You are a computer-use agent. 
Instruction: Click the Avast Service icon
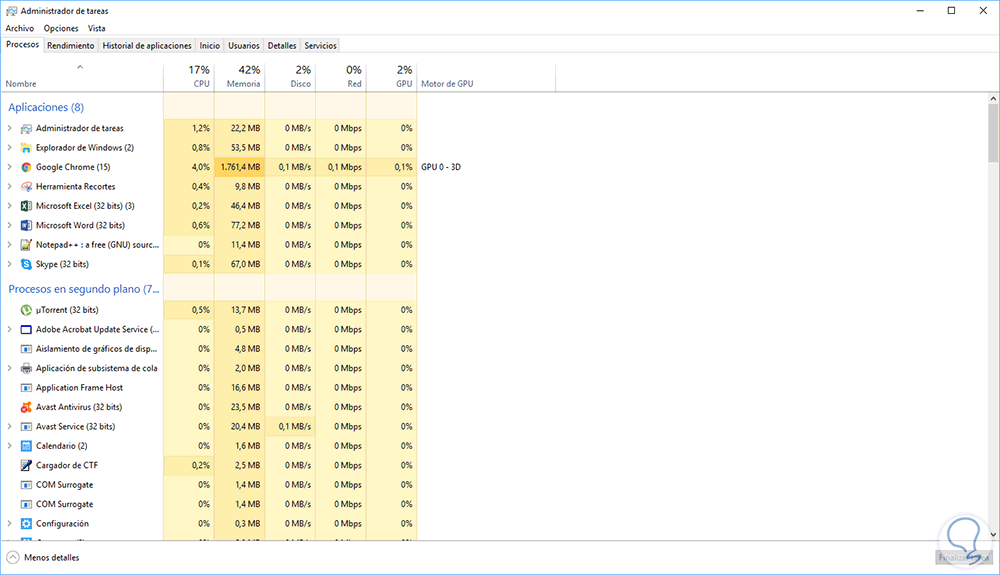(x=26, y=427)
